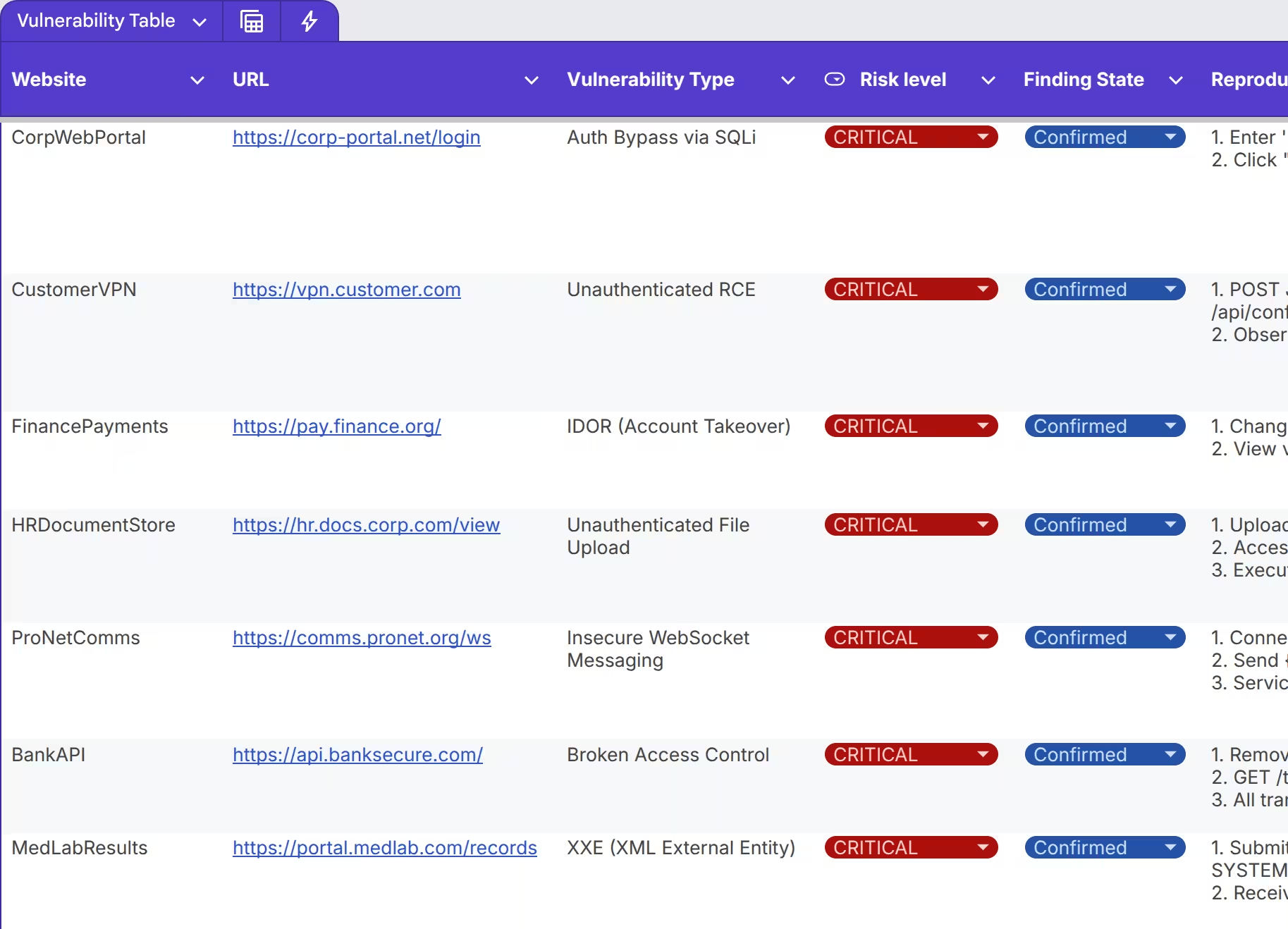Open the corp-portal.net/login link
1288x929 pixels.
[x=357, y=137]
